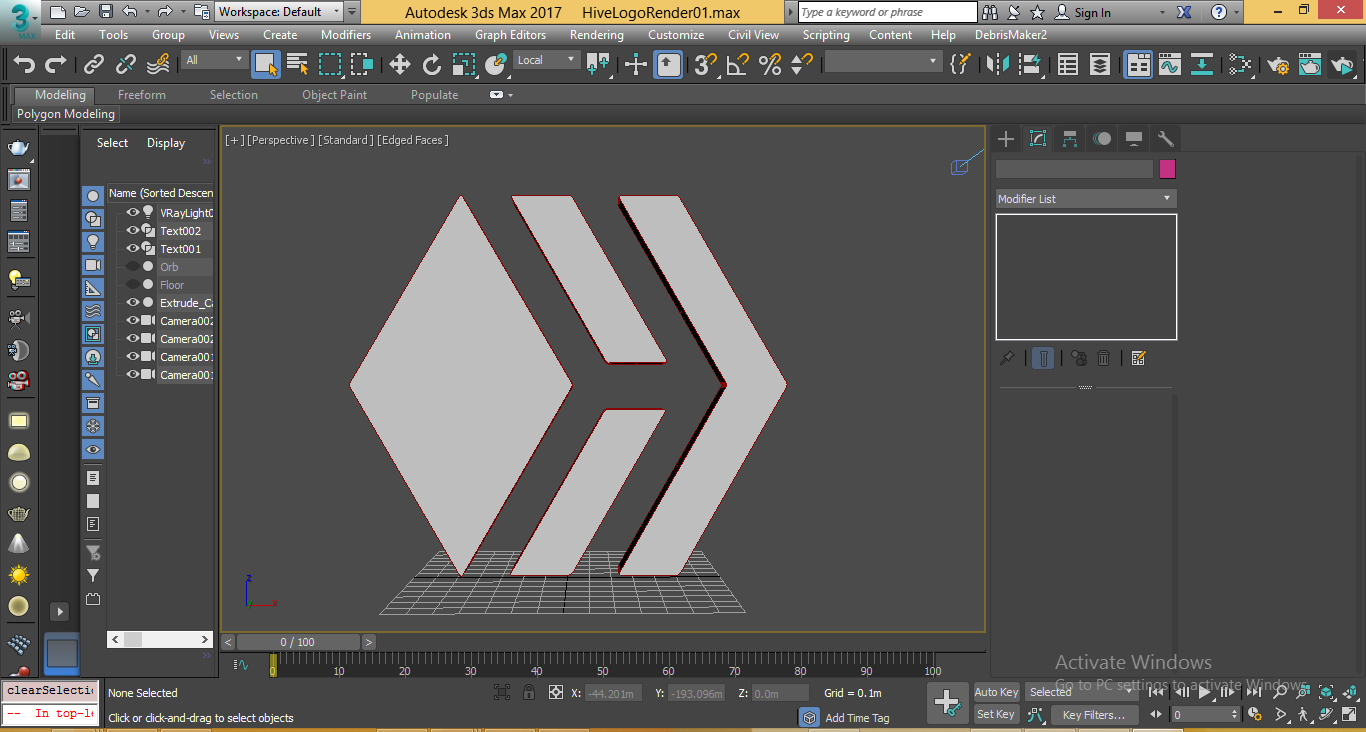The width and height of the screenshot is (1366, 732).
Task: Open the Display menu in scene explorer
Action: click(166, 143)
